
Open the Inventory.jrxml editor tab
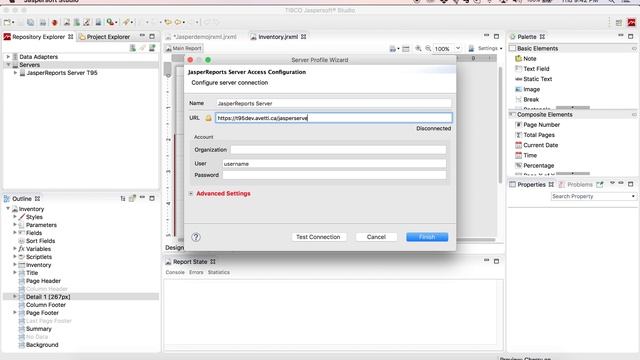[278, 37]
